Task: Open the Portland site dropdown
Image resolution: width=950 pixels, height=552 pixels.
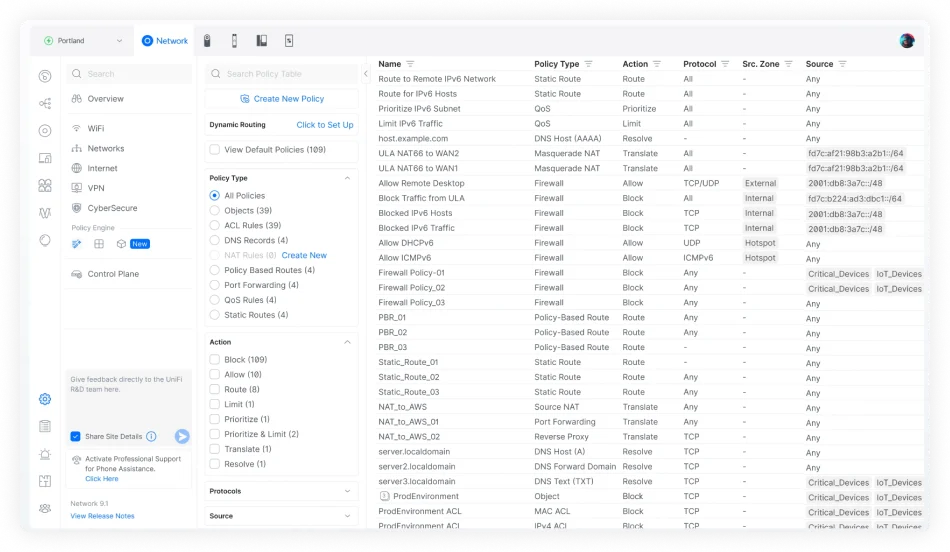Action: (x=83, y=41)
